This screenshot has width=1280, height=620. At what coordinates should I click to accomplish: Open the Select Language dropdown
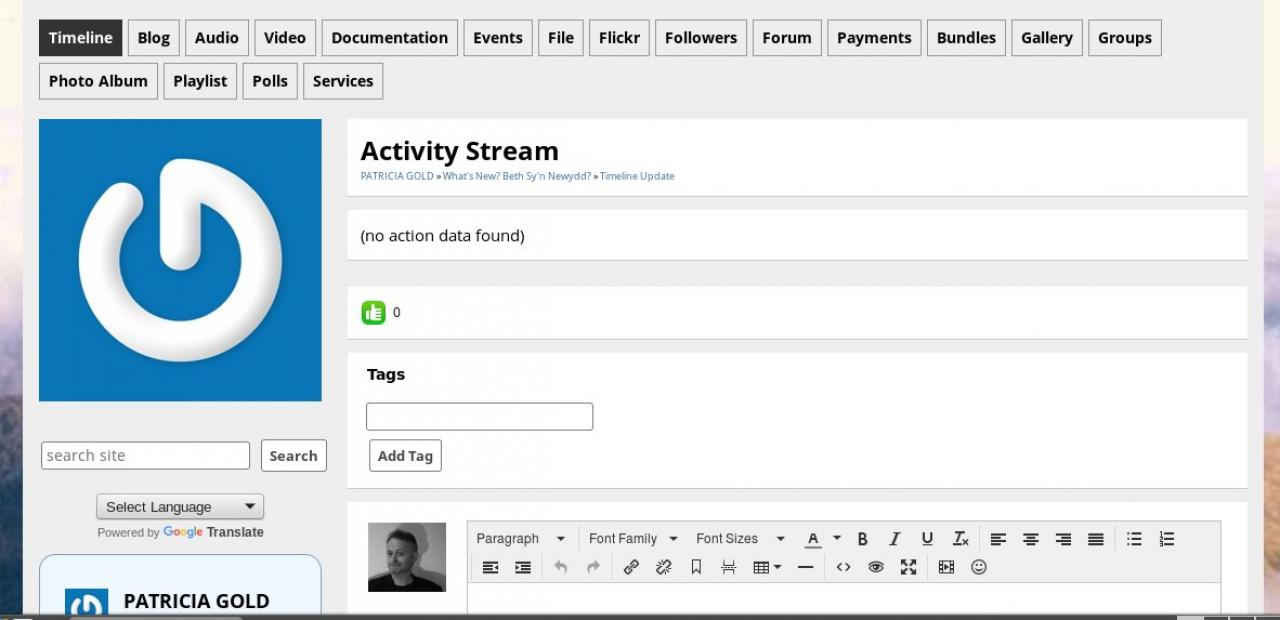(180, 507)
